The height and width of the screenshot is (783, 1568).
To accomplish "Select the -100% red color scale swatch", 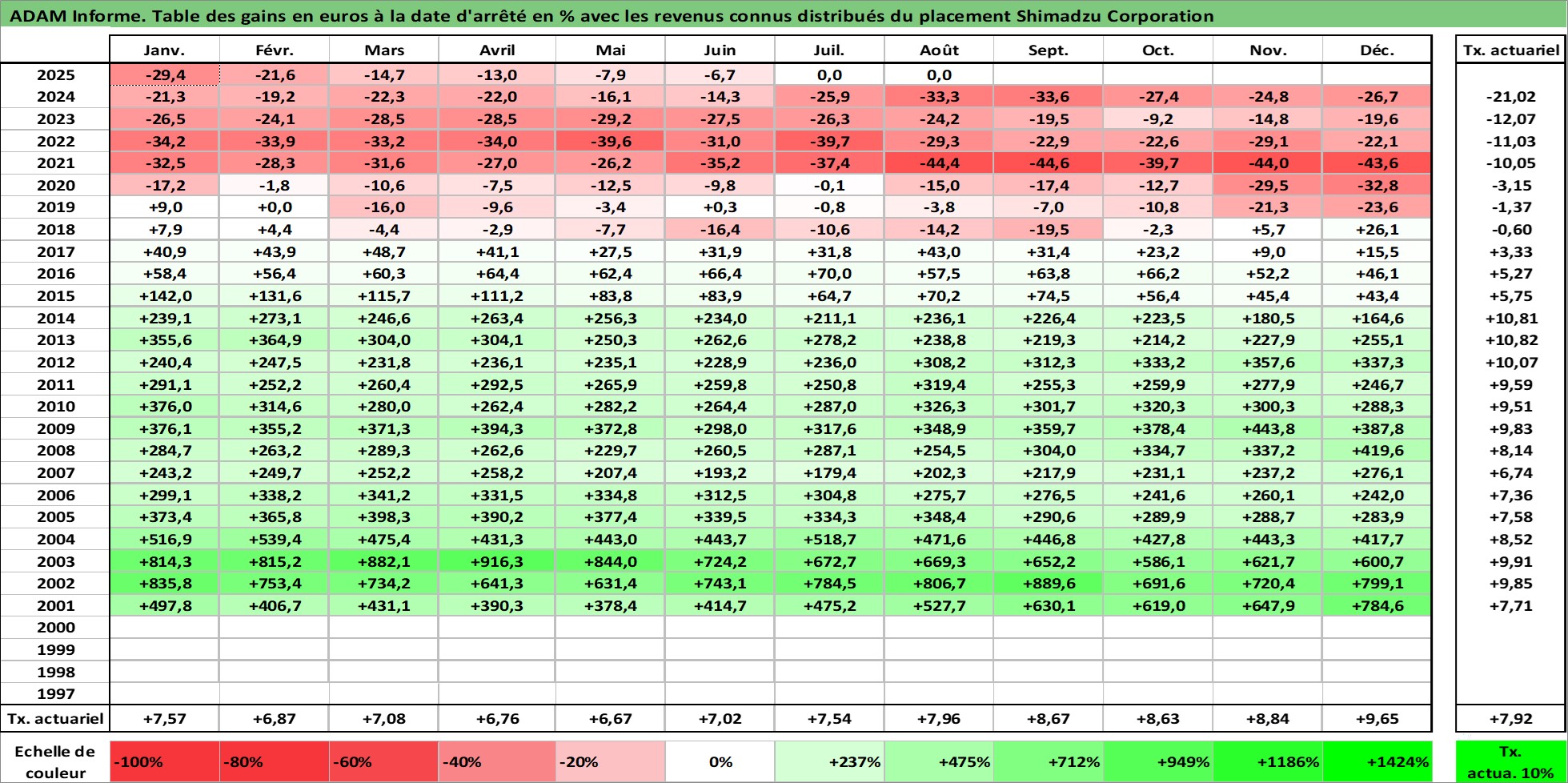I will (x=164, y=762).
